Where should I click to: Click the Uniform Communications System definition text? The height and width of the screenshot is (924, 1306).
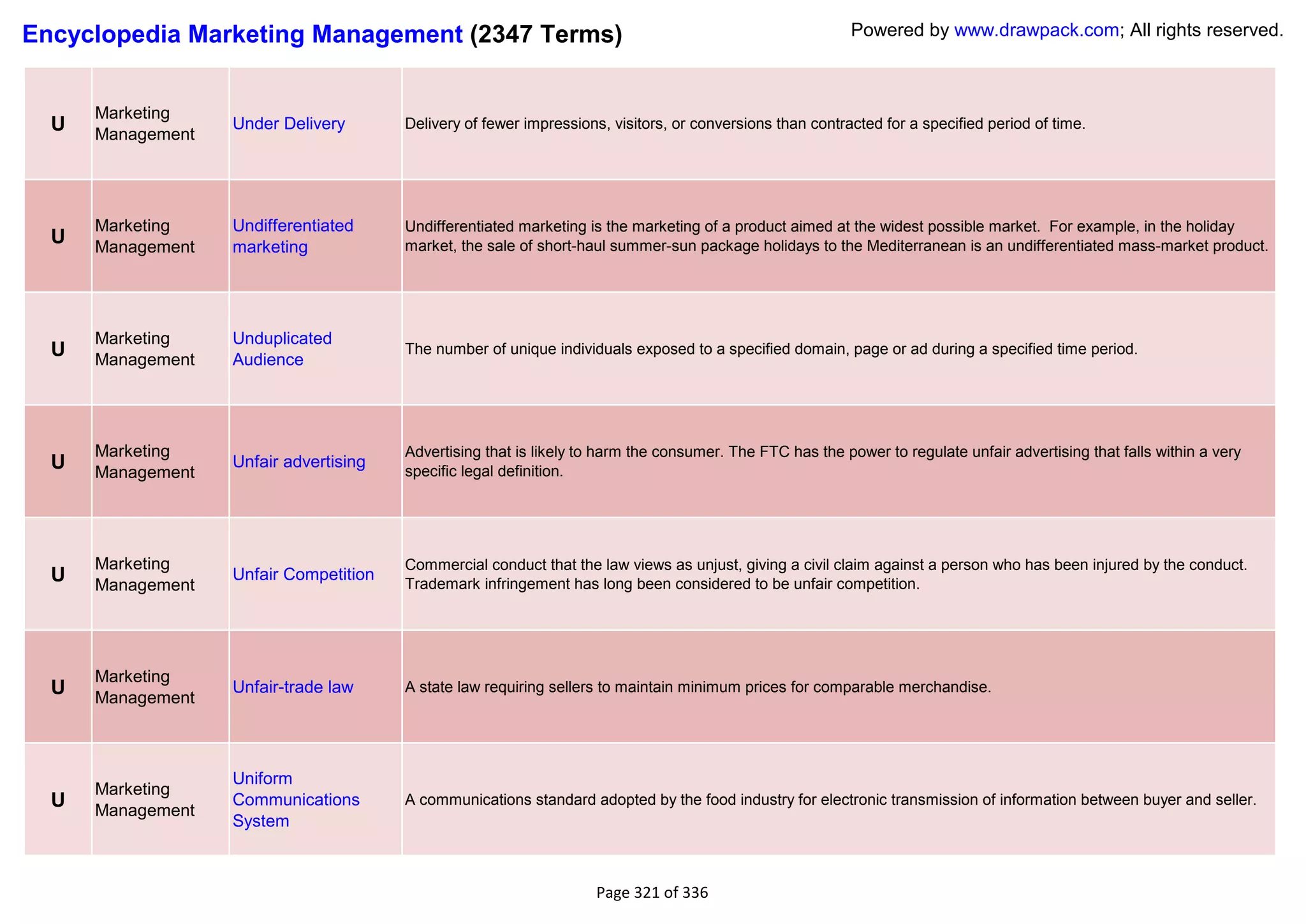pyautogui.click(x=830, y=800)
